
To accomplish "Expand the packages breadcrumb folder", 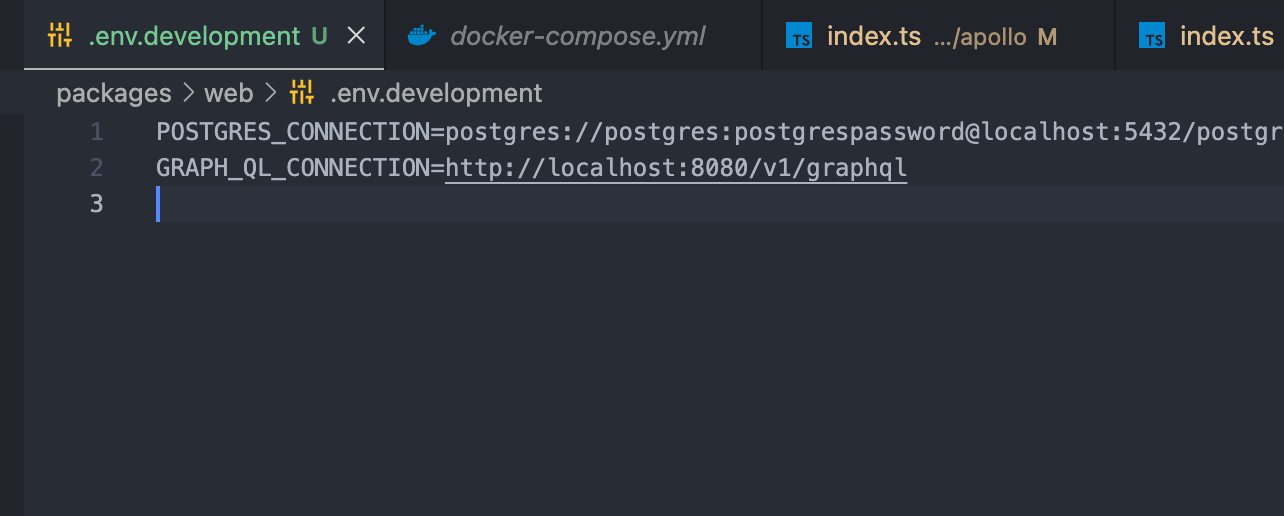I will tap(114, 93).
